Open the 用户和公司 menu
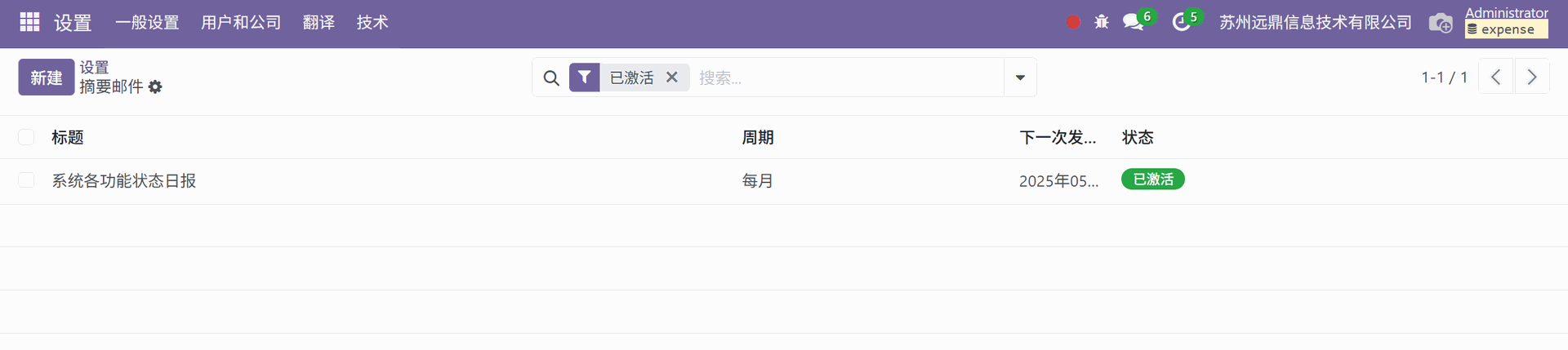This screenshot has height=350, width=1568. coord(241,22)
